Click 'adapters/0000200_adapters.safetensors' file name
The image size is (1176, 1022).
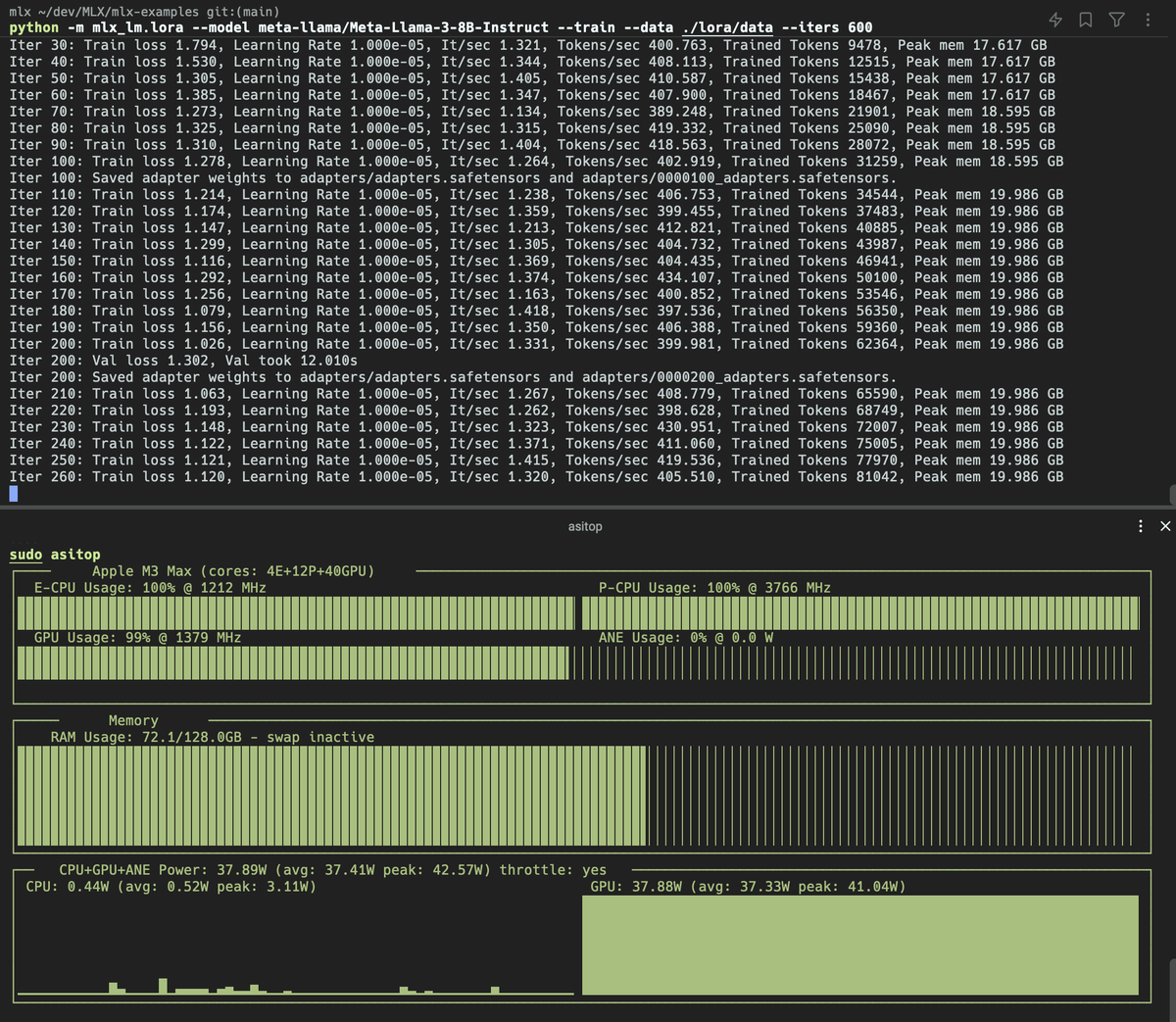739,377
